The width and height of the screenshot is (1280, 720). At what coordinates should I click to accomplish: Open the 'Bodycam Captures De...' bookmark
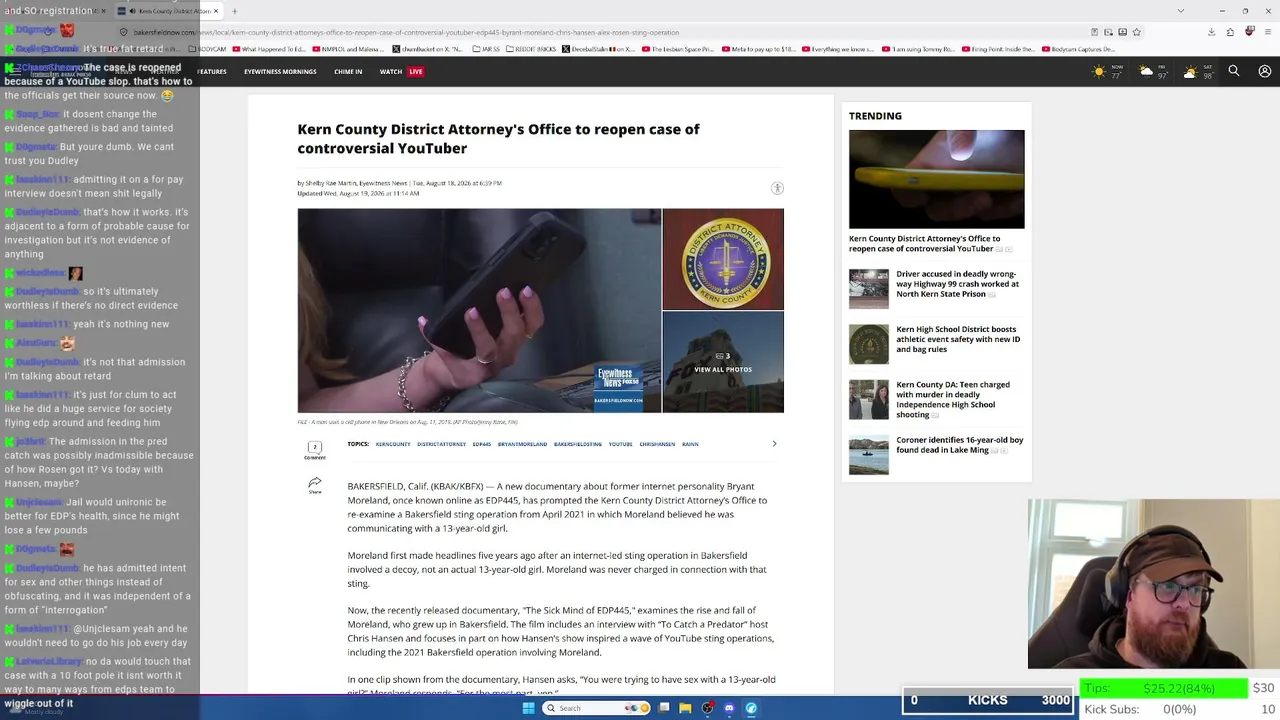click(x=1078, y=49)
